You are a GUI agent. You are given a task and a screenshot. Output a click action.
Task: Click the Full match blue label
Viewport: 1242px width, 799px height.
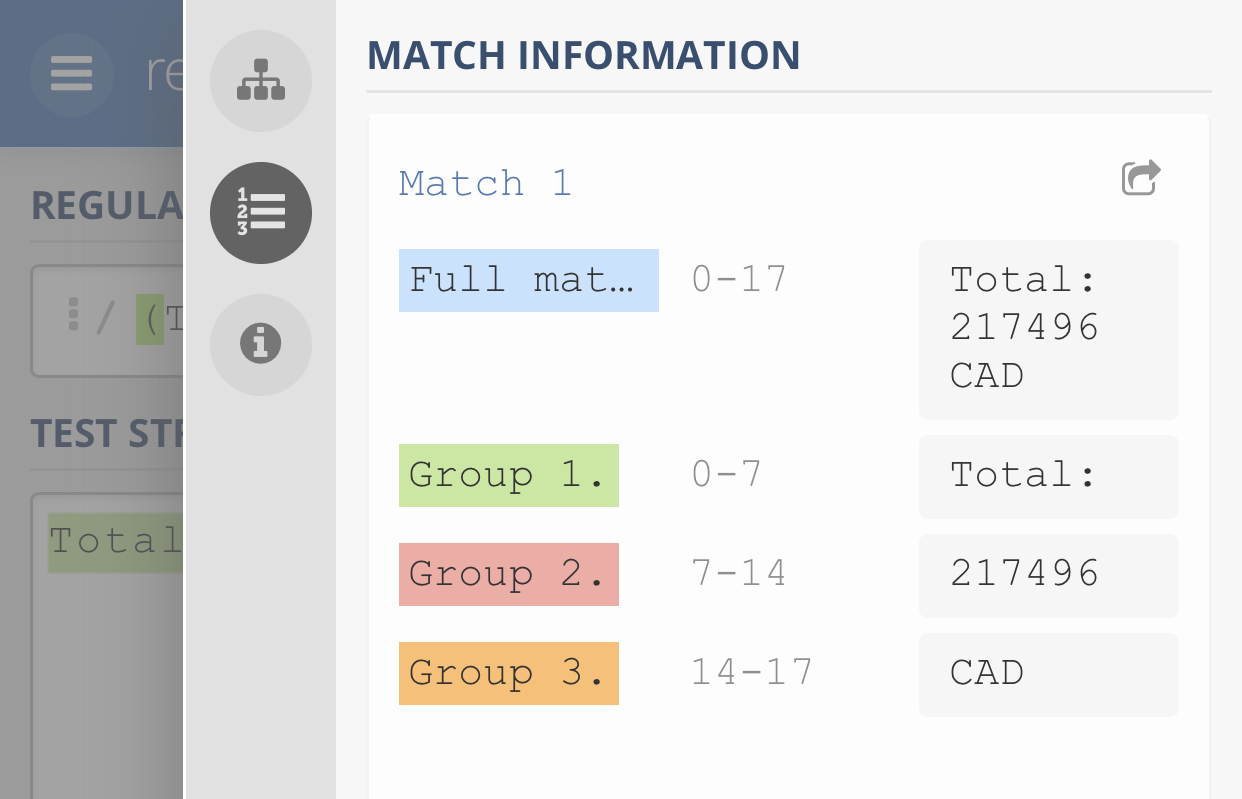click(528, 280)
